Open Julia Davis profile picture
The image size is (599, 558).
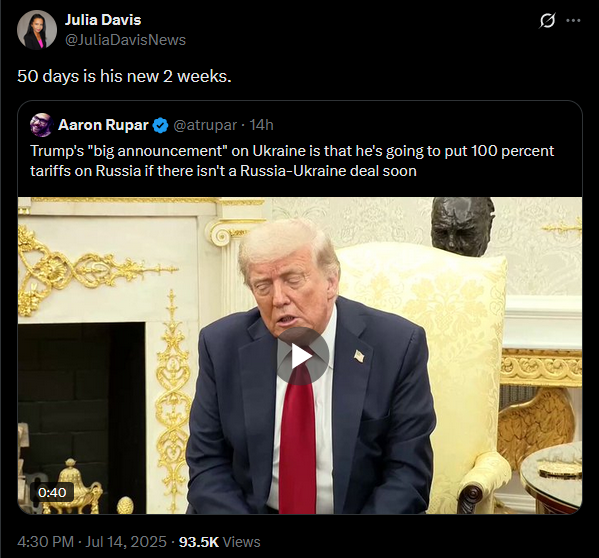click(37, 30)
